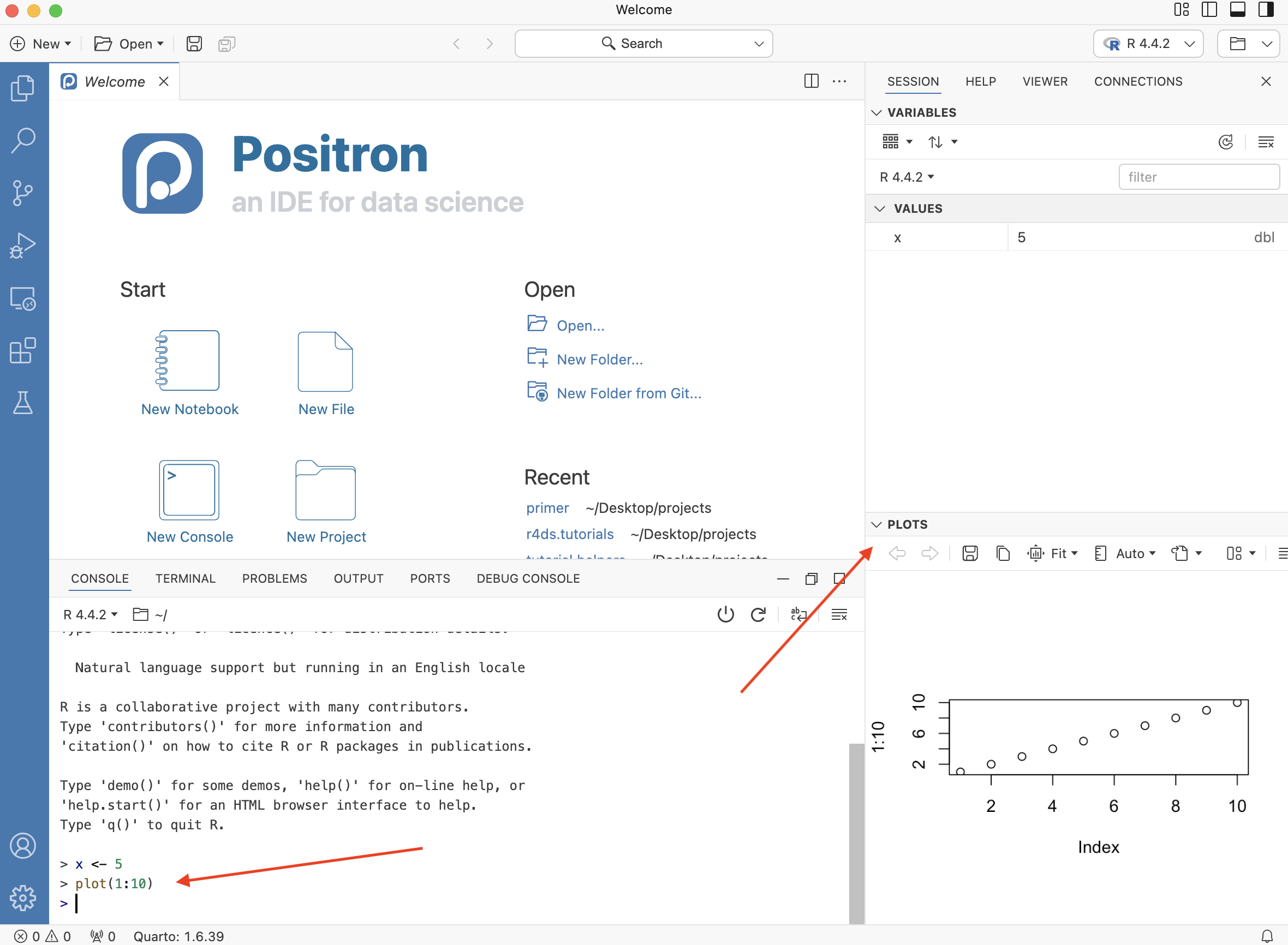The image size is (1288, 945).
Task: Open the plot Fit zoom dropdown
Action: 1053,553
